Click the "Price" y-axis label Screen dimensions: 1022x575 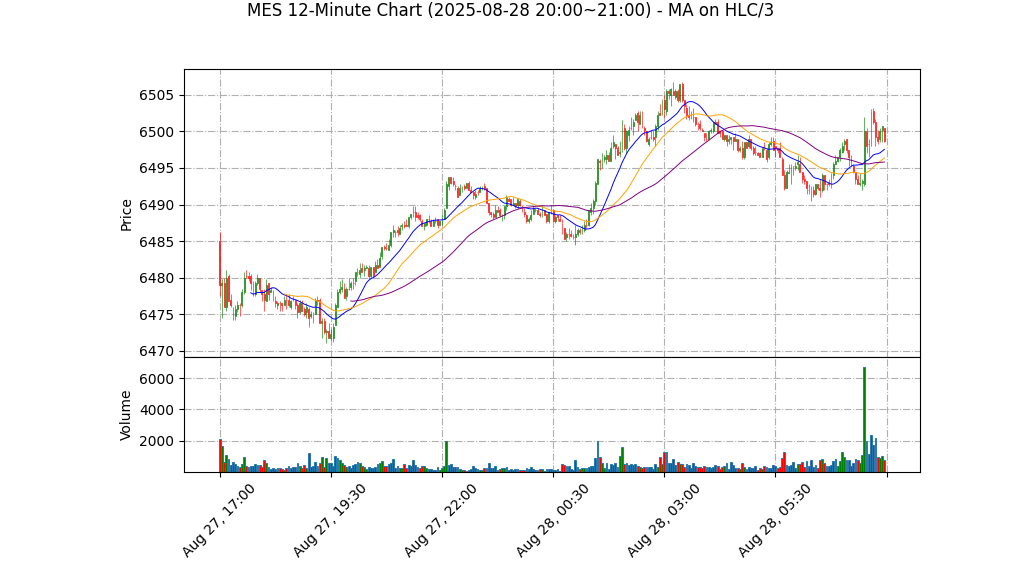pyautogui.click(x=126, y=215)
